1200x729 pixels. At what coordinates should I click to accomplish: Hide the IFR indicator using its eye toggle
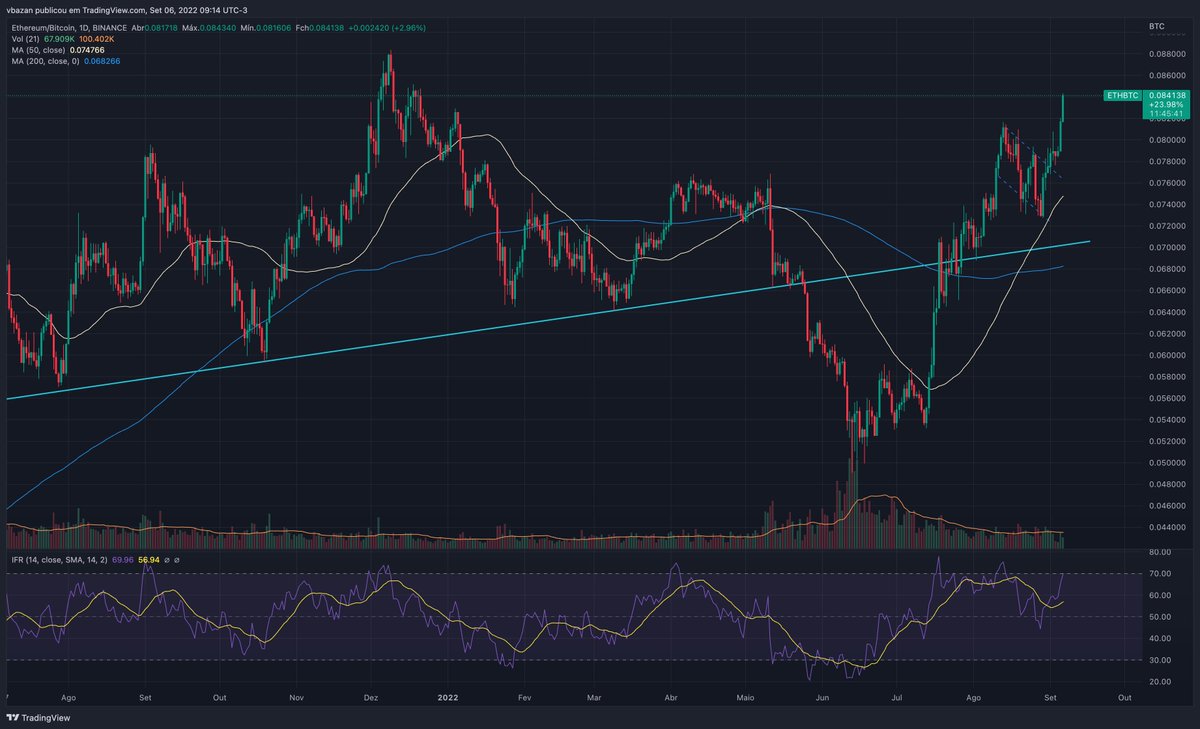(166, 560)
